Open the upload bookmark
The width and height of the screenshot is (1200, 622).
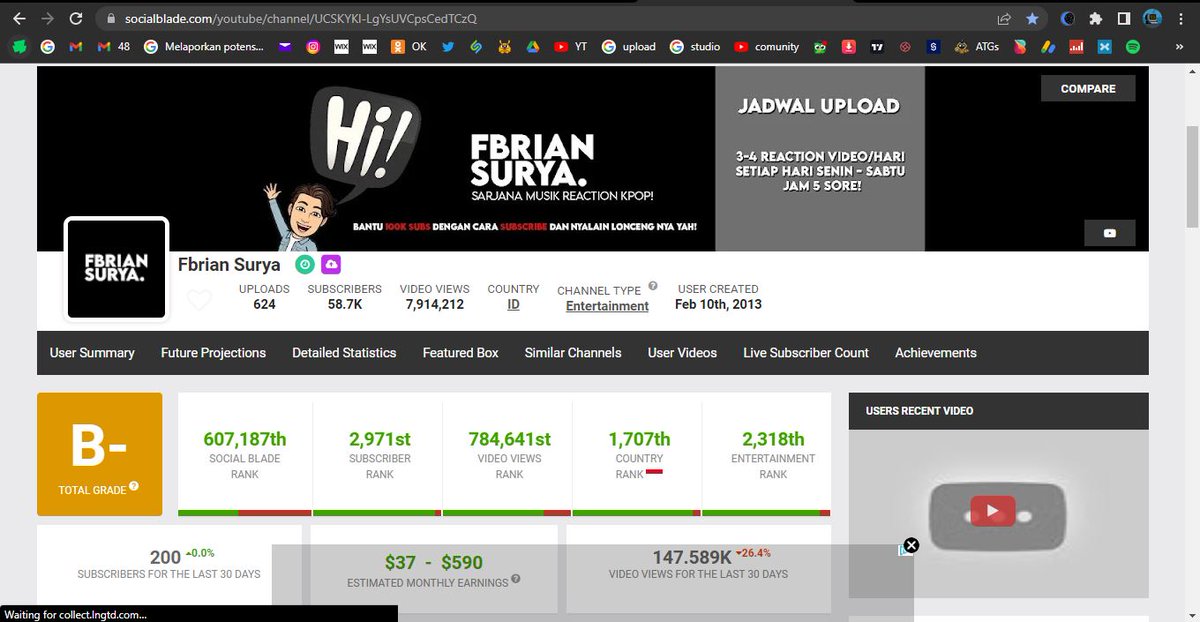(x=629, y=46)
